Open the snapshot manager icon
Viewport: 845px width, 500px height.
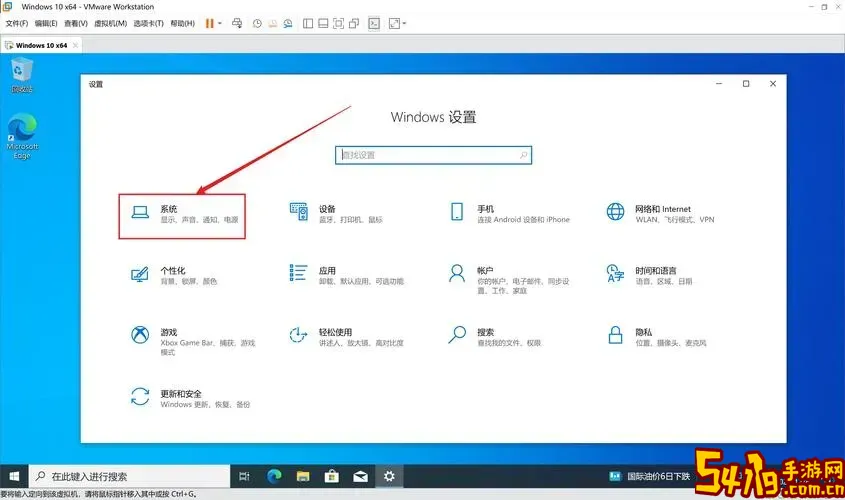pos(288,24)
